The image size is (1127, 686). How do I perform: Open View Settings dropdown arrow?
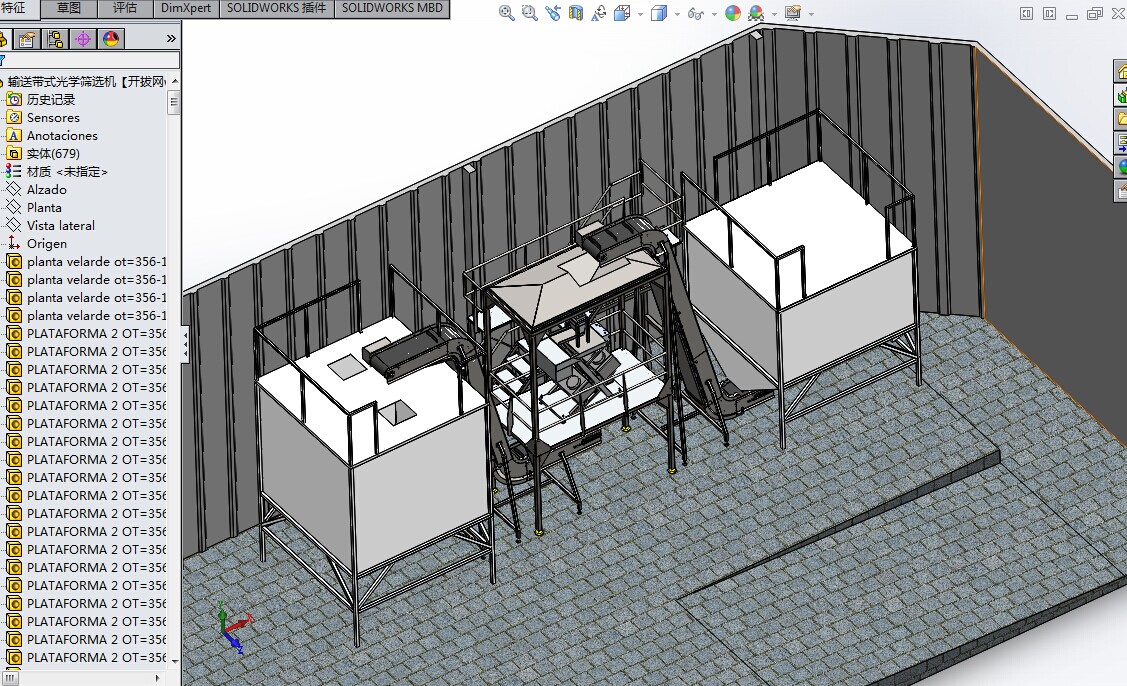click(x=811, y=14)
